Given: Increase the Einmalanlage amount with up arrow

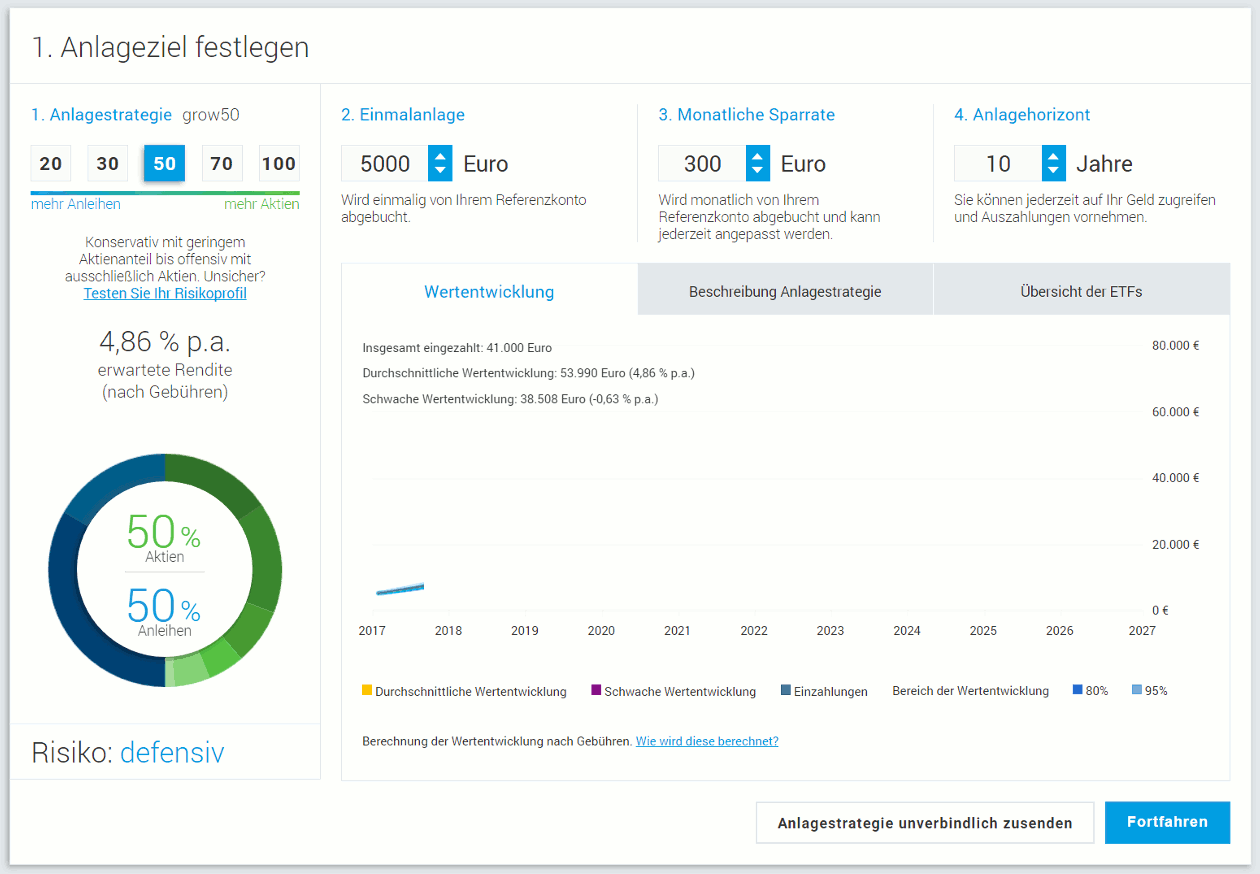Looking at the screenshot, I should click(x=440, y=155).
